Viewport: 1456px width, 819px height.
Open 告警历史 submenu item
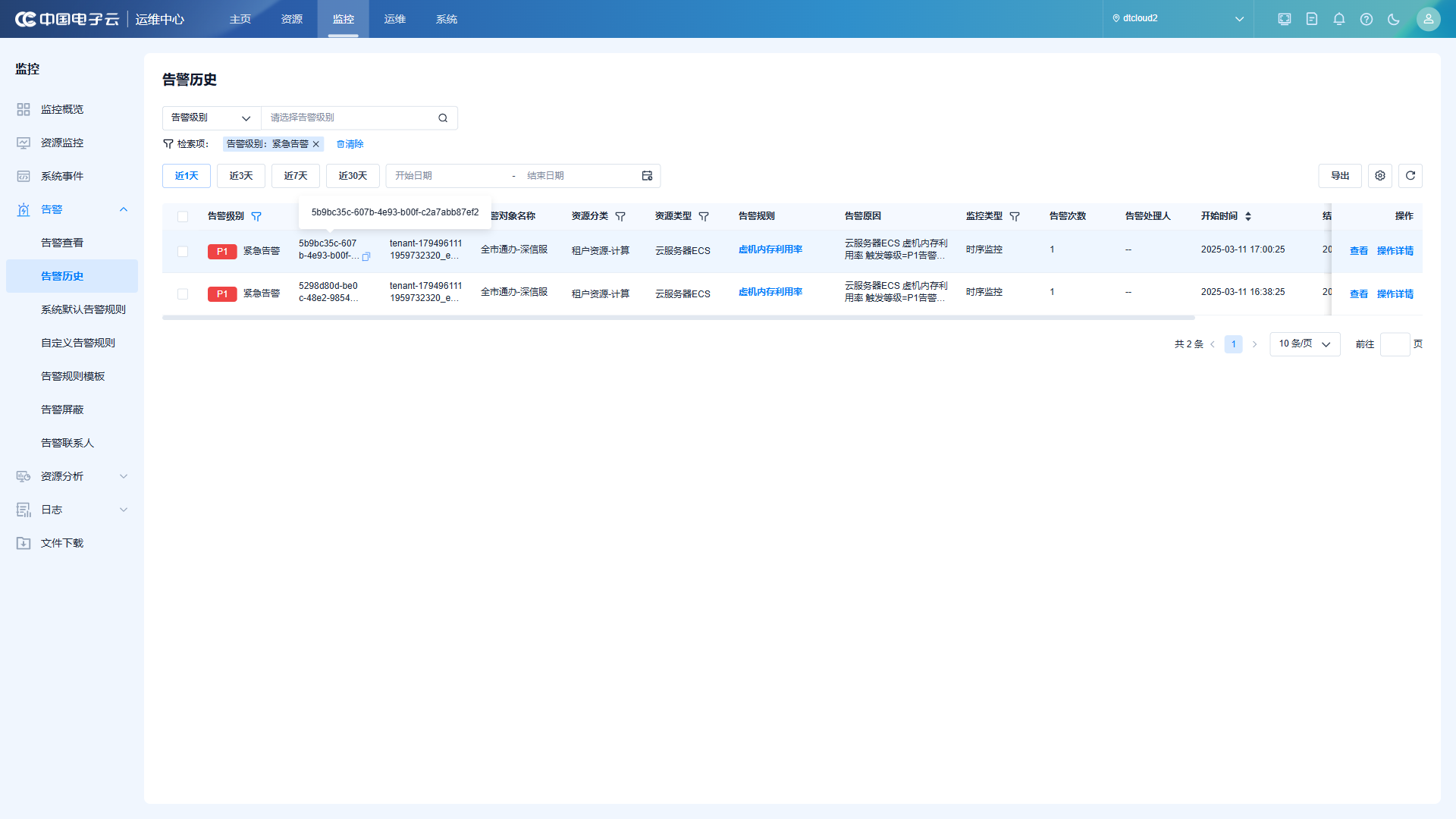[72, 276]
